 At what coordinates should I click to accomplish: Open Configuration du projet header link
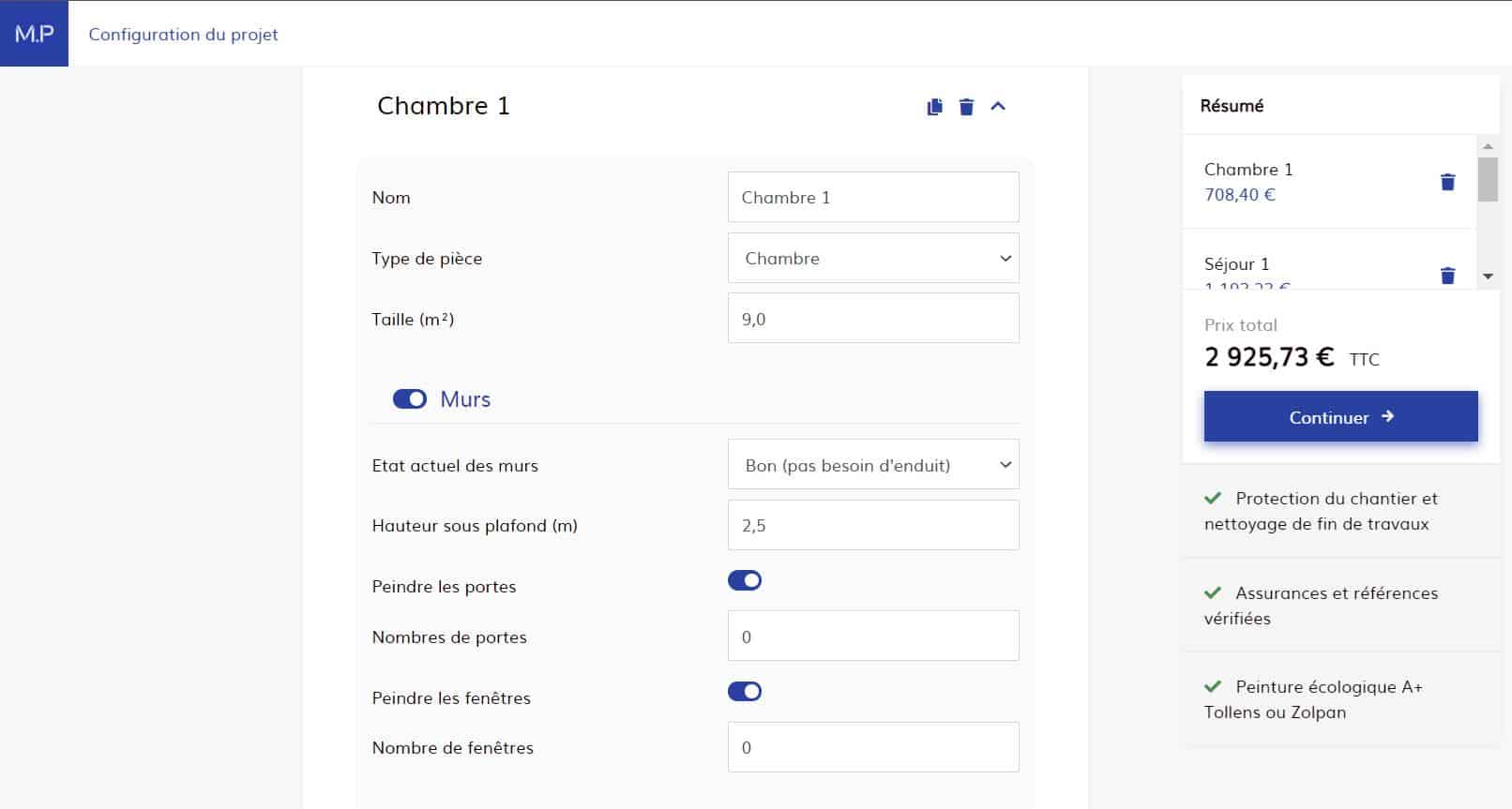click(183, 35)
